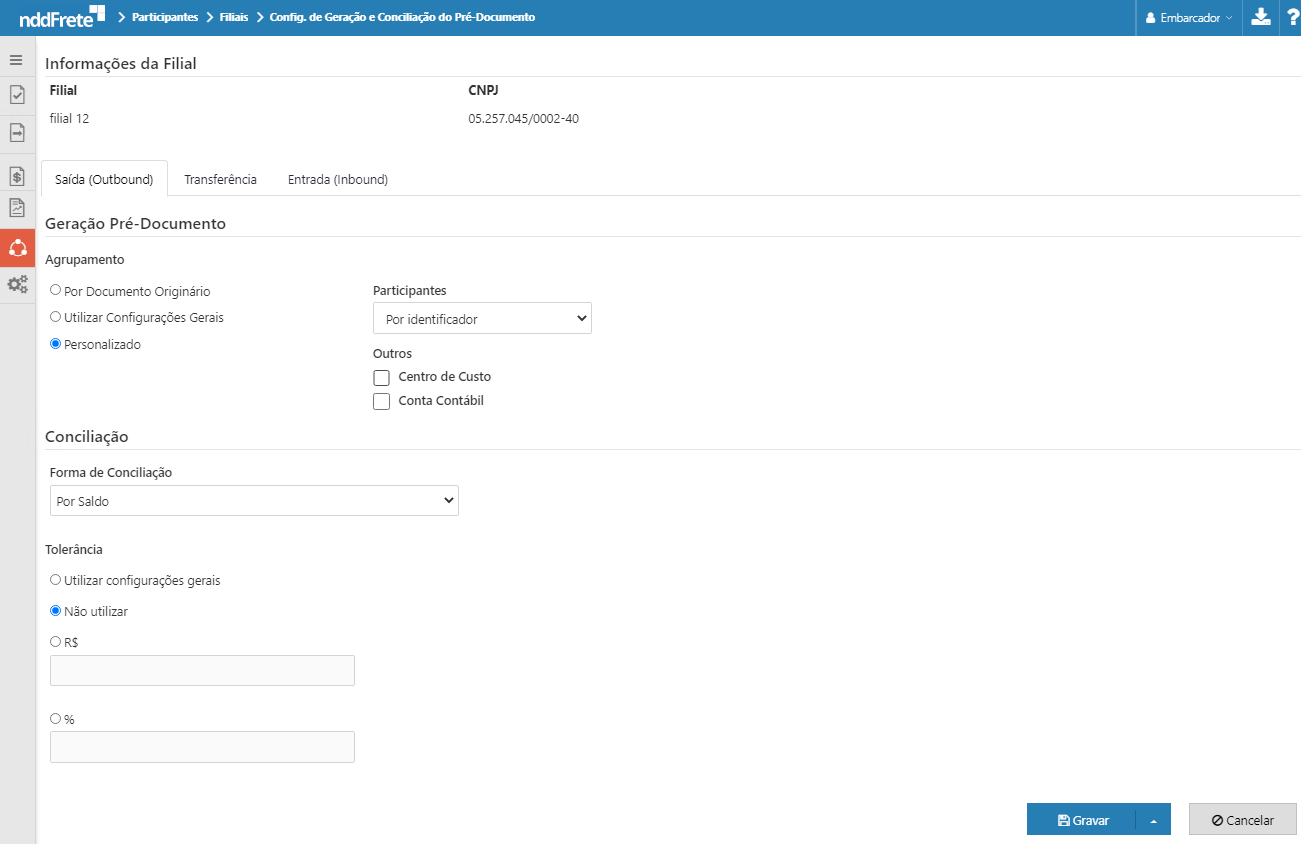Open the gears settings sidebar icon
Screen dimensions: 1306x847
17,284
